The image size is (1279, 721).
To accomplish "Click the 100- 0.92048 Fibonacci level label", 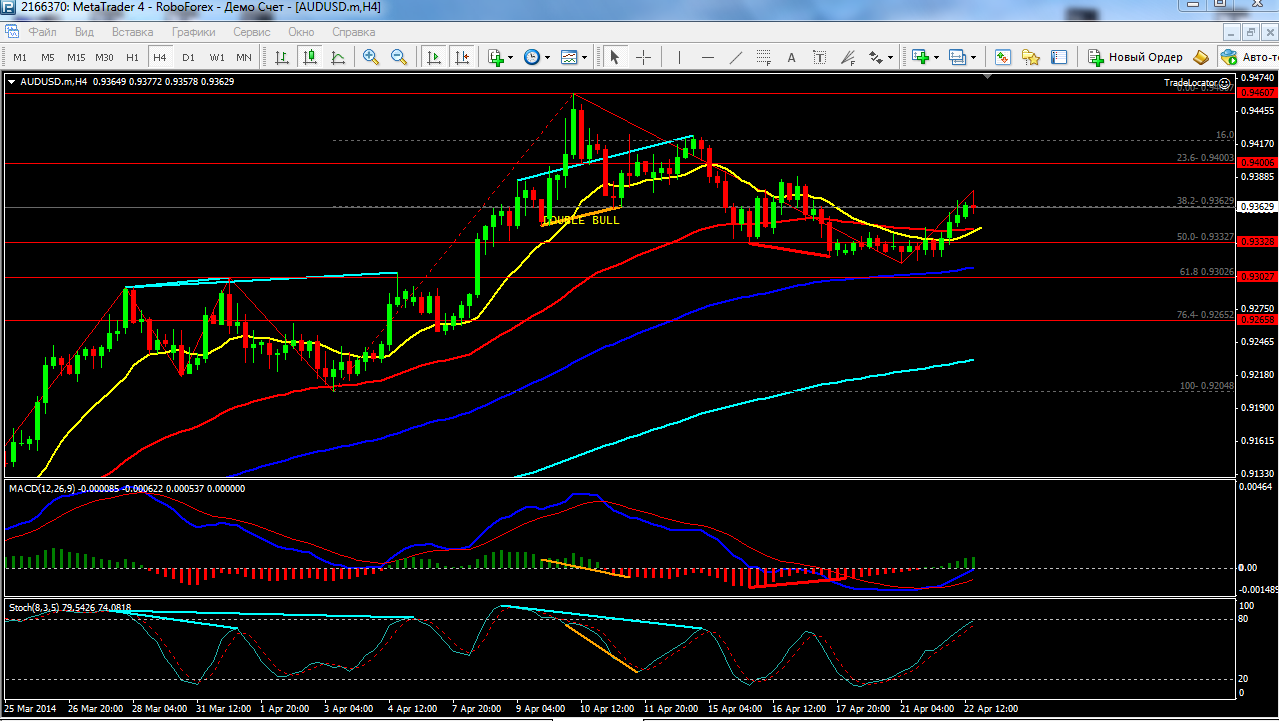I will click(x=1205, y=385).
